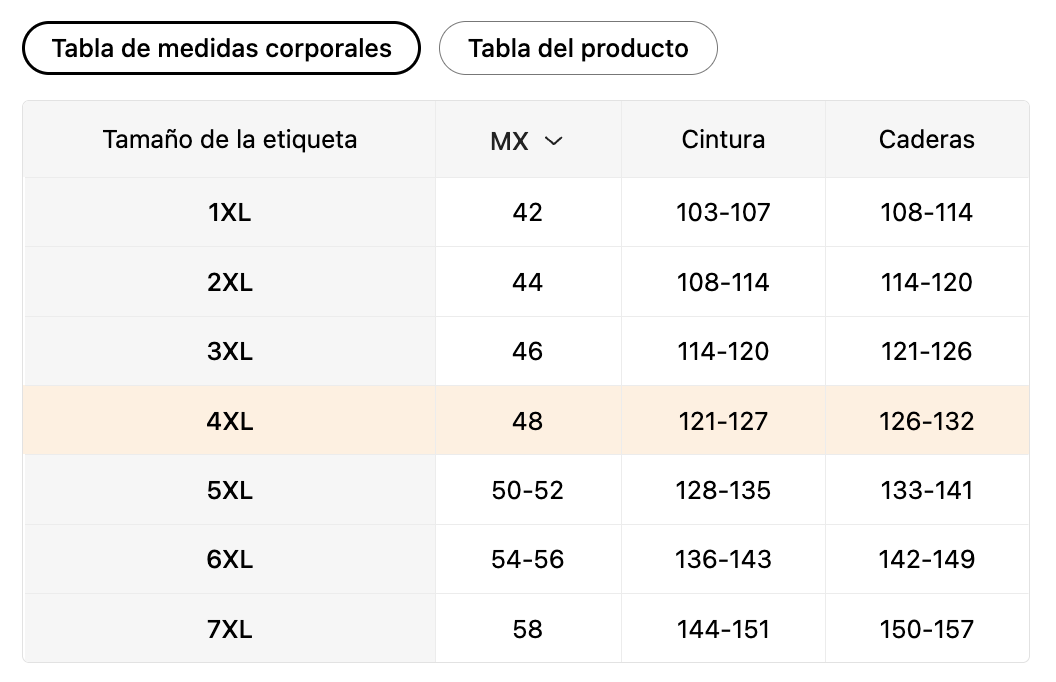This screenshot has width=1056, height=682.
Task: Open the MX size region dropdown
Action: [x=527, y=141]
